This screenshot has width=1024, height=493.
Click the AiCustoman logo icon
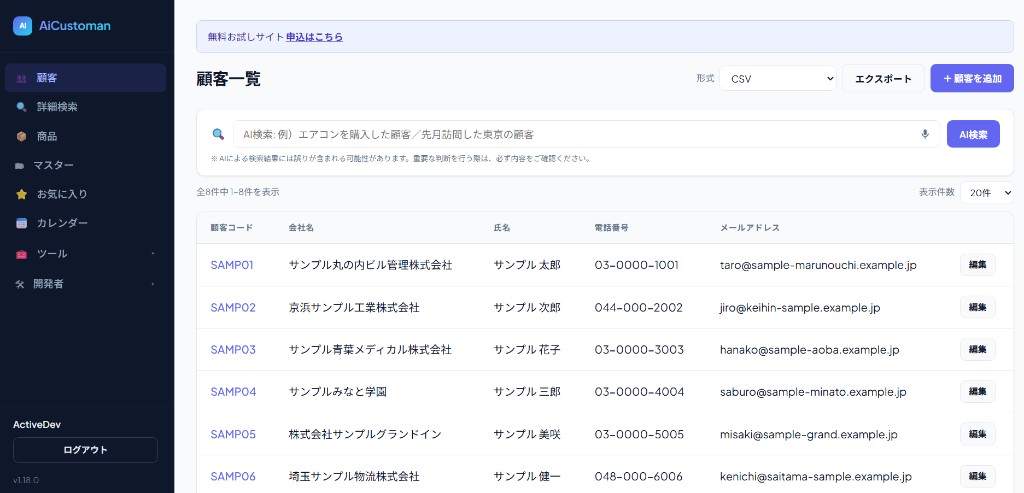(x=22, y=26)
